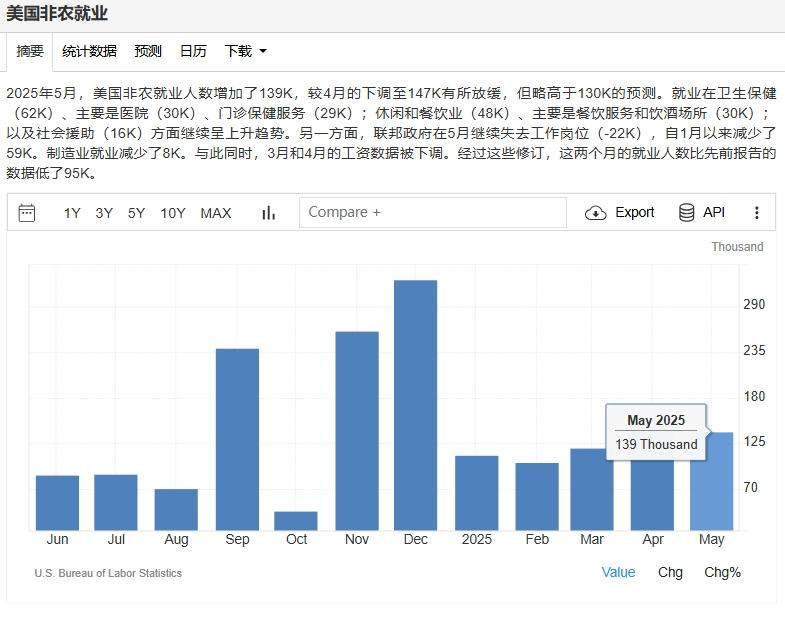The image size is (785, 633).
Task: Click the '180' axis label
Action: (754, 396)
